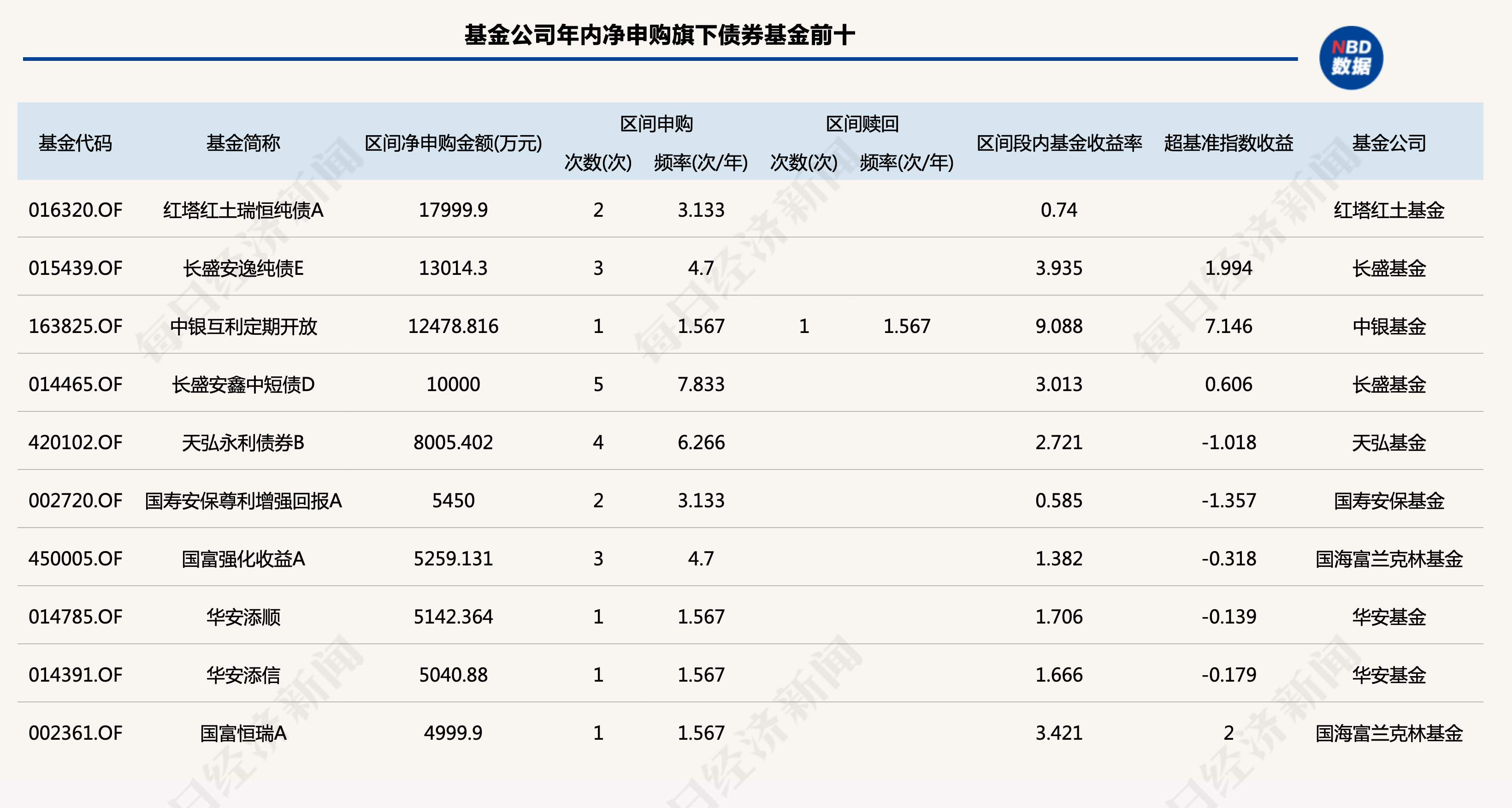1512x808 pixels.
Task: Click fund code 002361.OF
Action: tap(75, 733)
